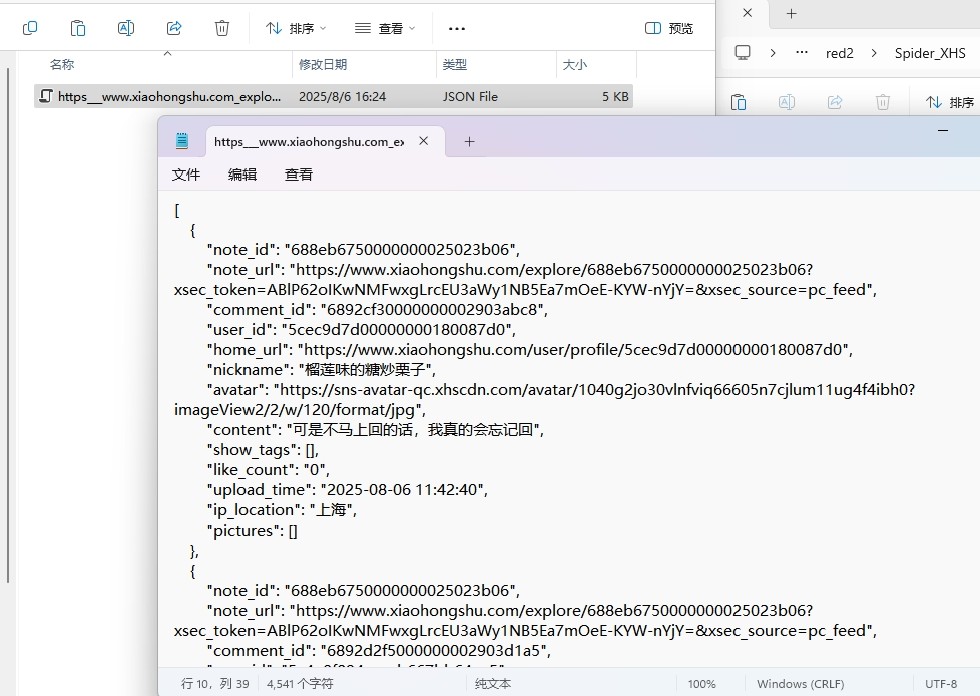The width and height of the screenshot is (980, 696).
Task: Close the tab in the right Explorer window
Action: click(x=748, y=13)
